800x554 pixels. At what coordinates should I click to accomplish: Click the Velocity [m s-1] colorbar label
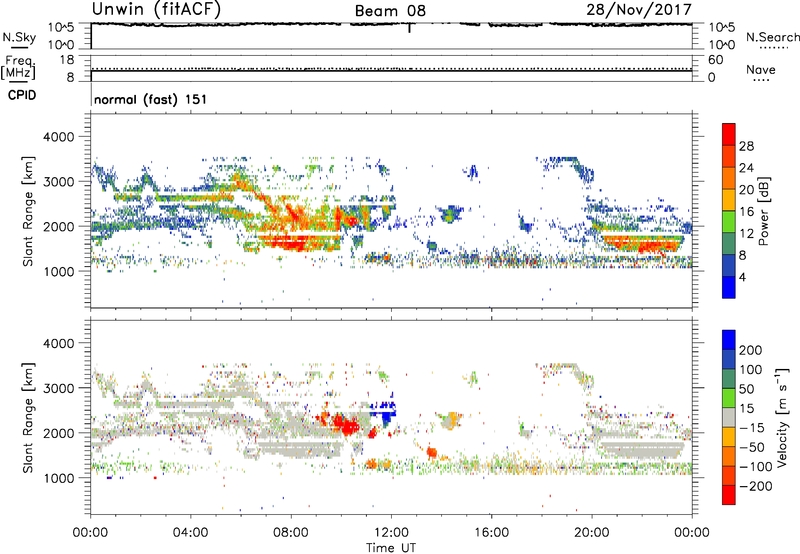(x=782, y=417)
